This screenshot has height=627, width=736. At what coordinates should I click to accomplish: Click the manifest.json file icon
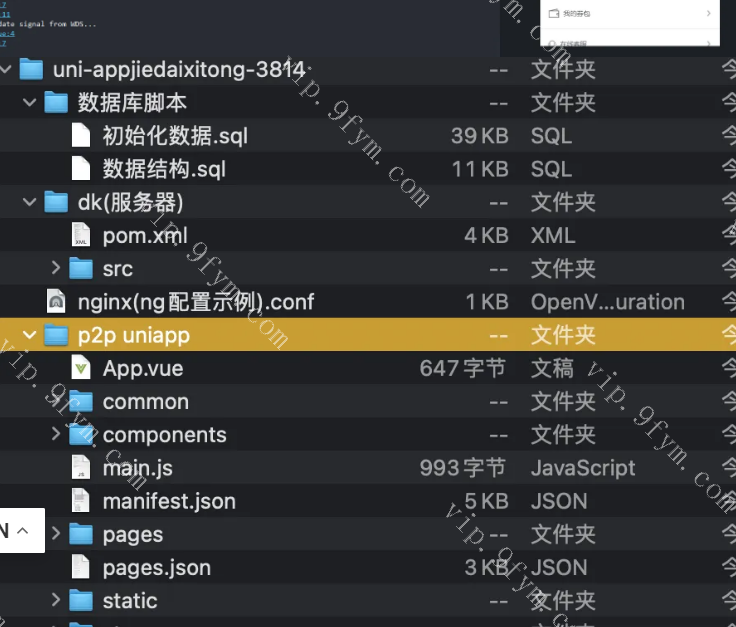coord(81,500)
